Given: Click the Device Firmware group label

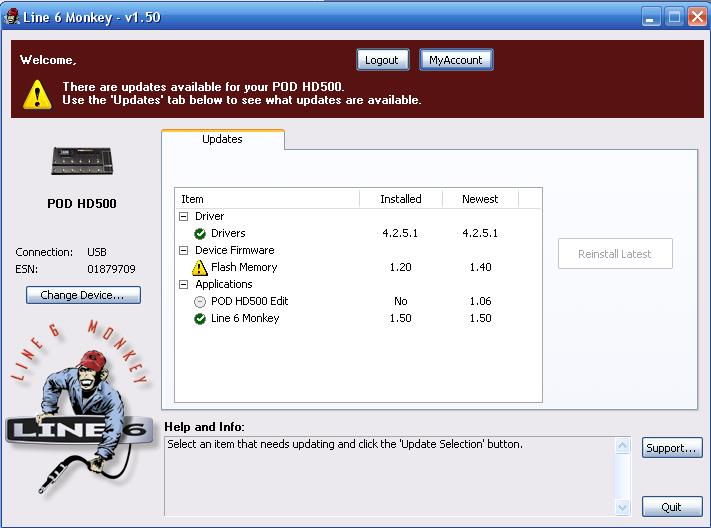Looking at the screenshot, I should [234, 250].
